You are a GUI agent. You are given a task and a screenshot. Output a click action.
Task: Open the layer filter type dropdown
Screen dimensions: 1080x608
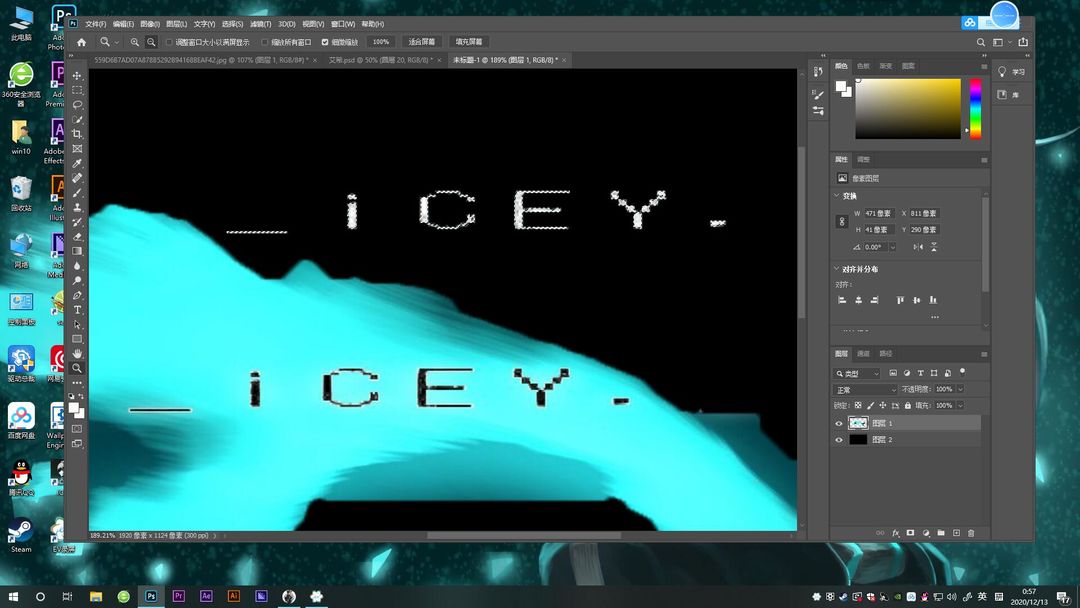tap(858, 373)
